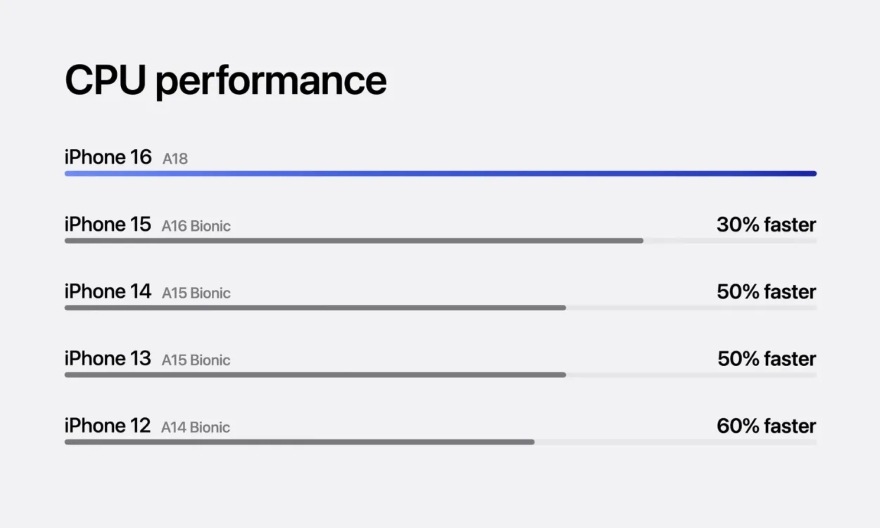880x528 pixels.
Task: Click "50% faster" in the iPhone 13 row
Action: pyautogui.click(x=766, y=359)
